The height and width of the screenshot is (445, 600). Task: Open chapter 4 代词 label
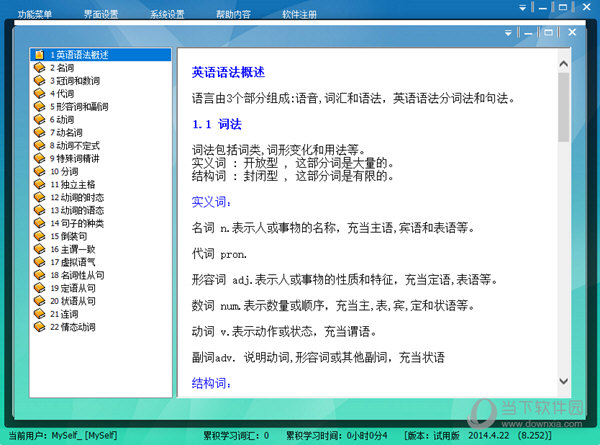click(62, 94)
